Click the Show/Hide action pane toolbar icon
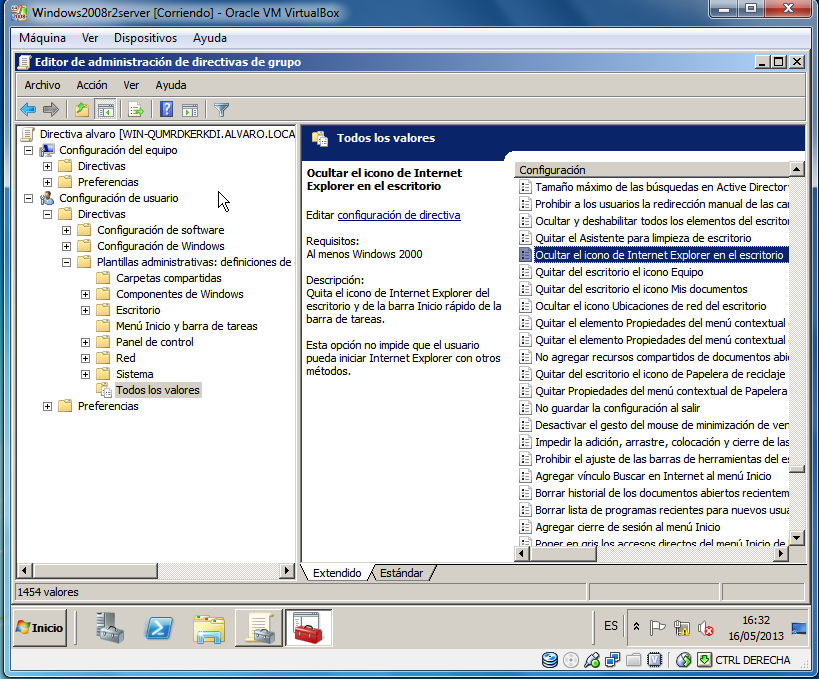Viewport: 819px width, 679px height. click(x=190, y=110)
